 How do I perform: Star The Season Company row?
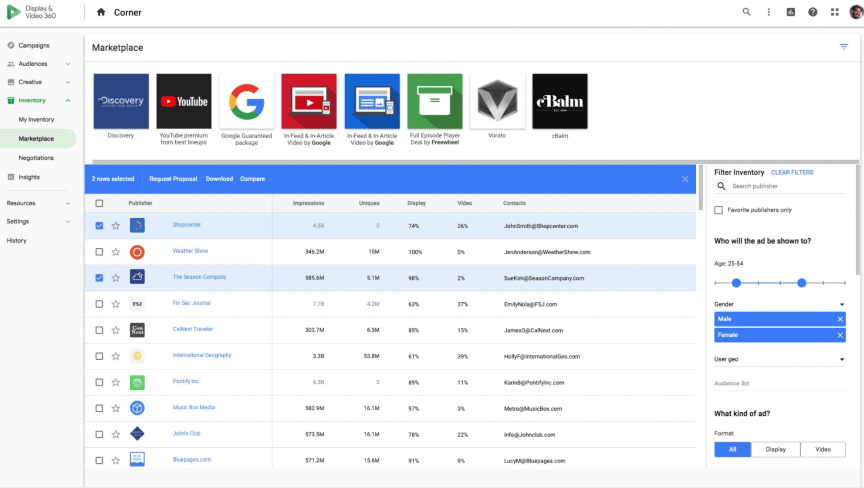point(116,278)
